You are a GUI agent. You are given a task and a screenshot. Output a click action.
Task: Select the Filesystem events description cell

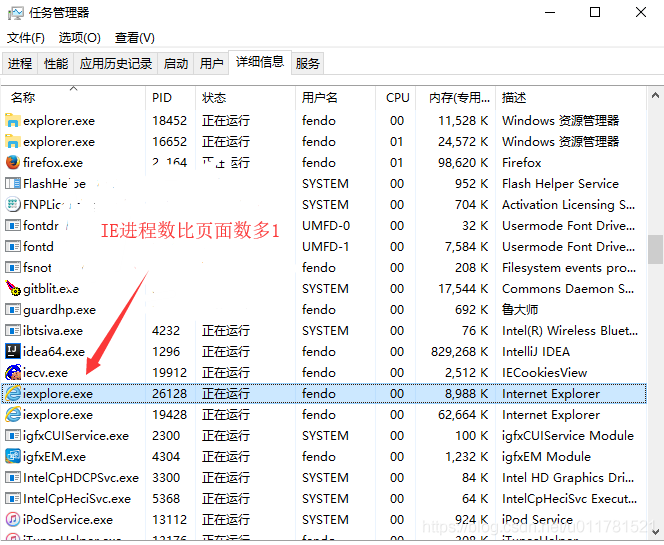pos(569,268)
